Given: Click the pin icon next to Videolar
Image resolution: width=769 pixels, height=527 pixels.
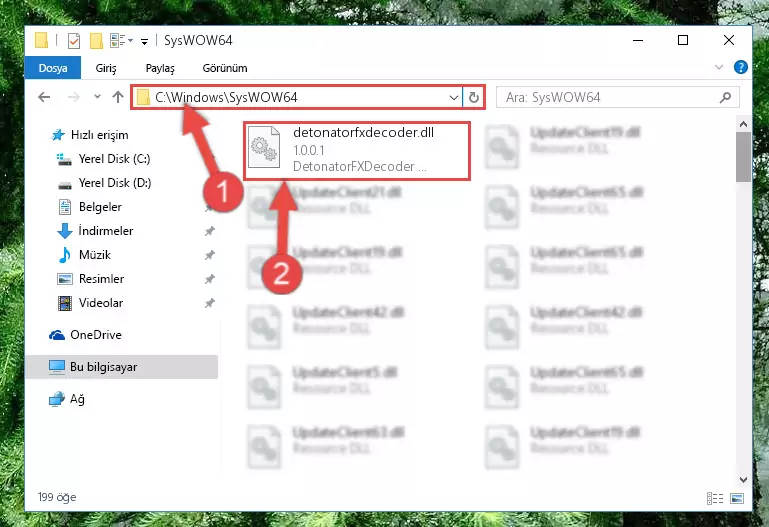Looking at the screenshot, I should coord(209,303).
